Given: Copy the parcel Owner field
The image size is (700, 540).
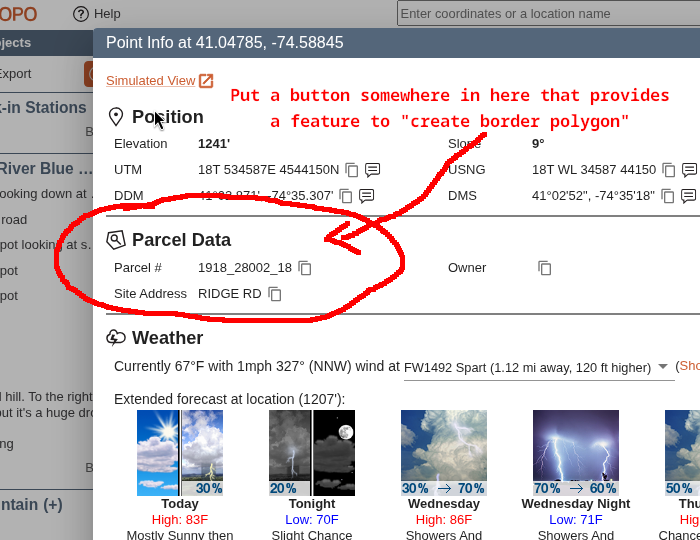Looking at the screenshot, I should (x=545, y=268).
